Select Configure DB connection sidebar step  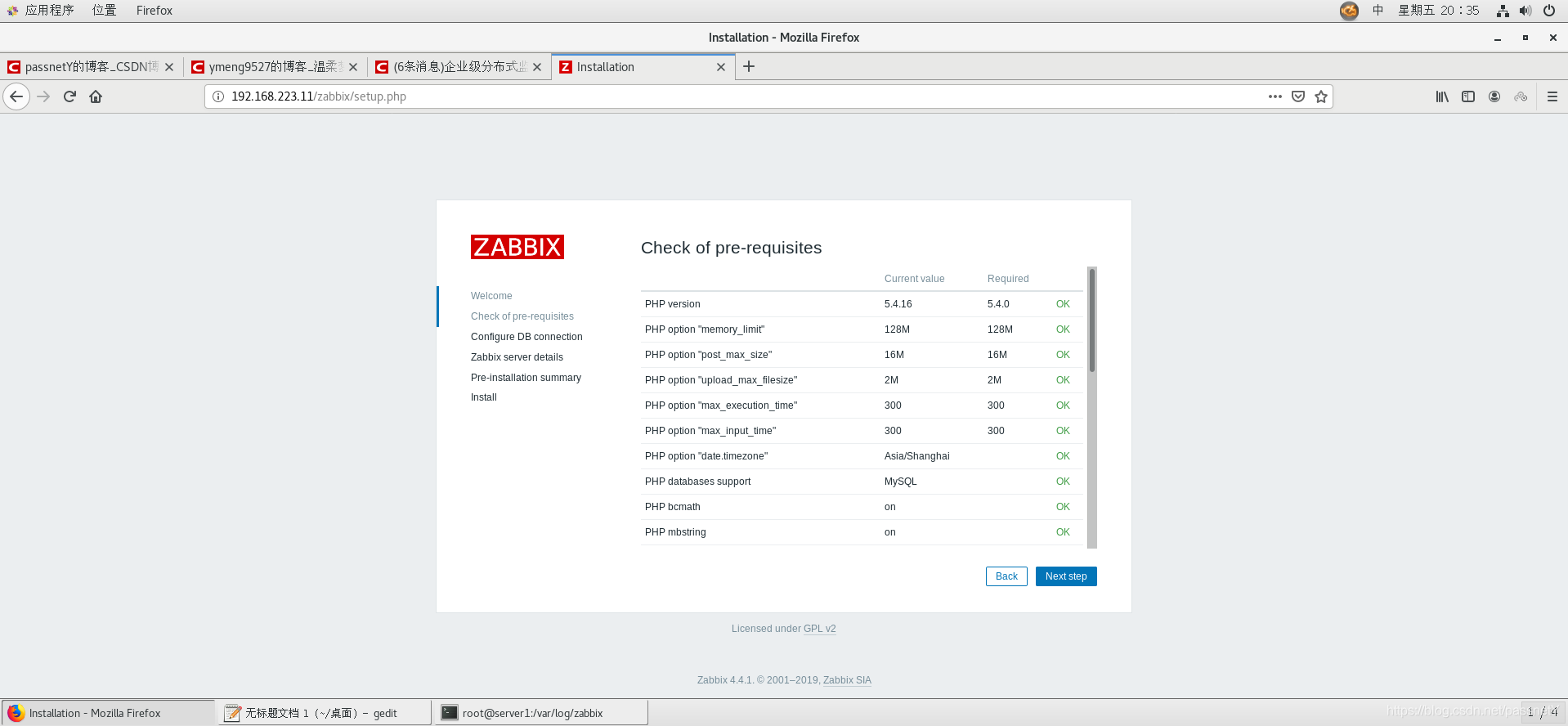[x=526, y=337]
